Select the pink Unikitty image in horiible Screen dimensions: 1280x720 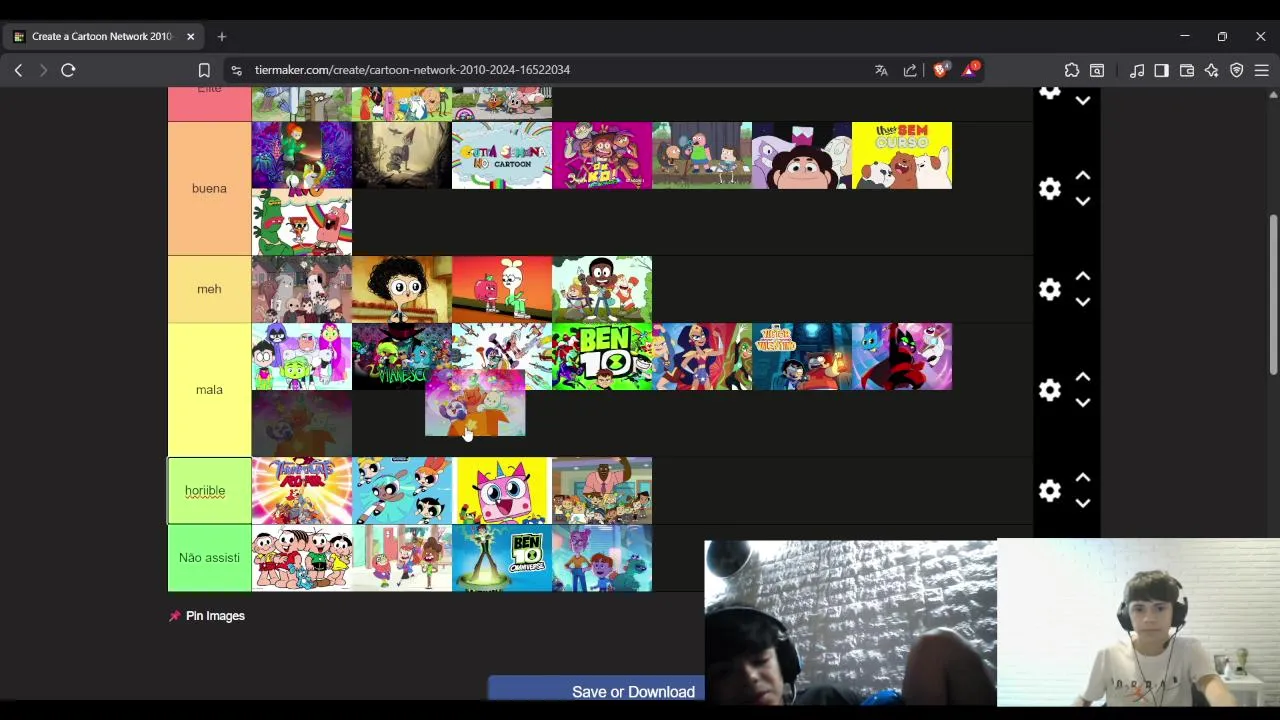click(502, 491)
